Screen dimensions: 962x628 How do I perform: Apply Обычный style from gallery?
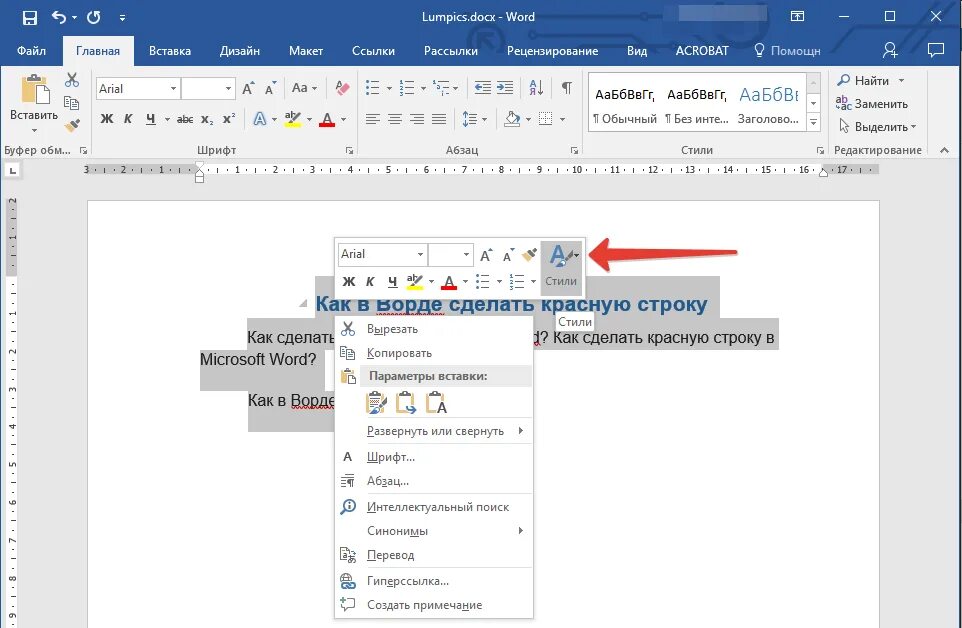625,105
